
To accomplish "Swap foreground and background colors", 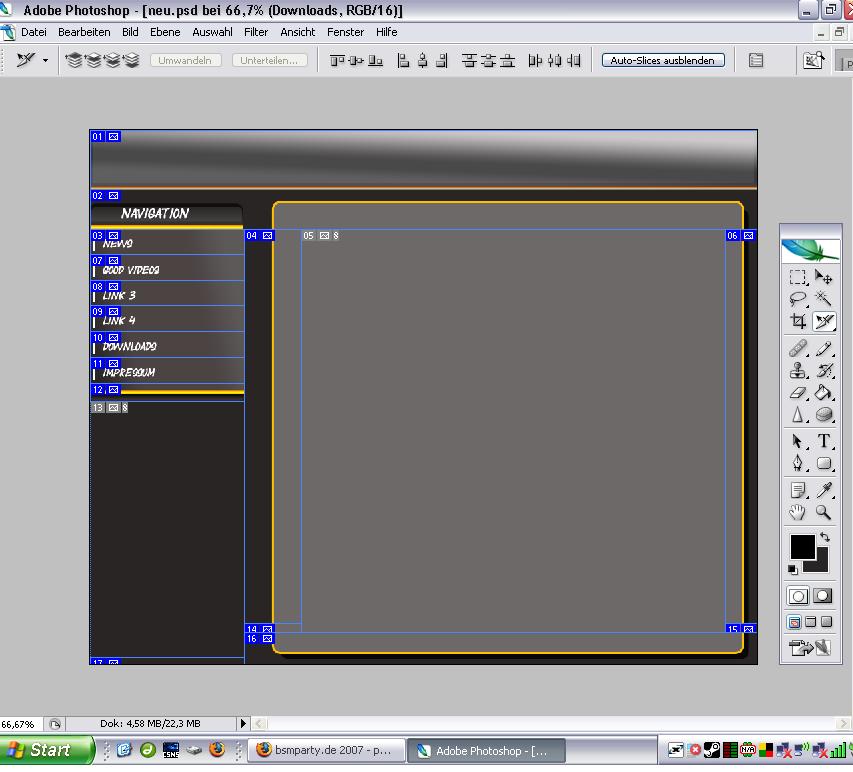I will 825,538.
